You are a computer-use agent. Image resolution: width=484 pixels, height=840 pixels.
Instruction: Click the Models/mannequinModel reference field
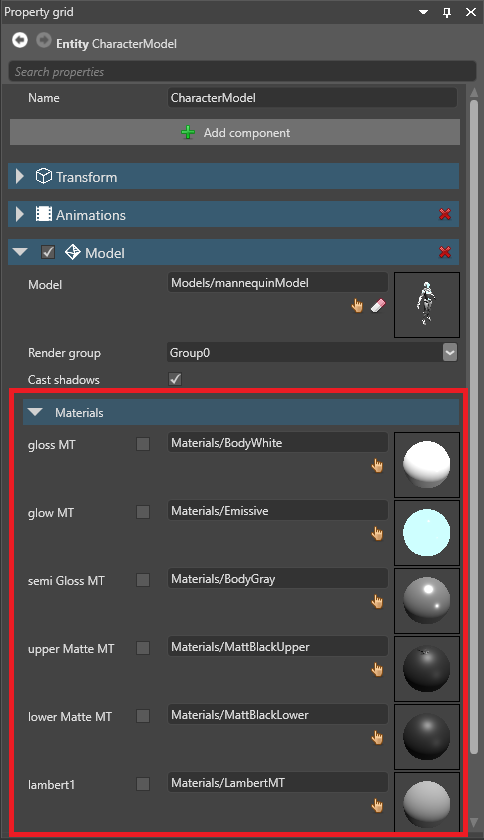(278, 282)
